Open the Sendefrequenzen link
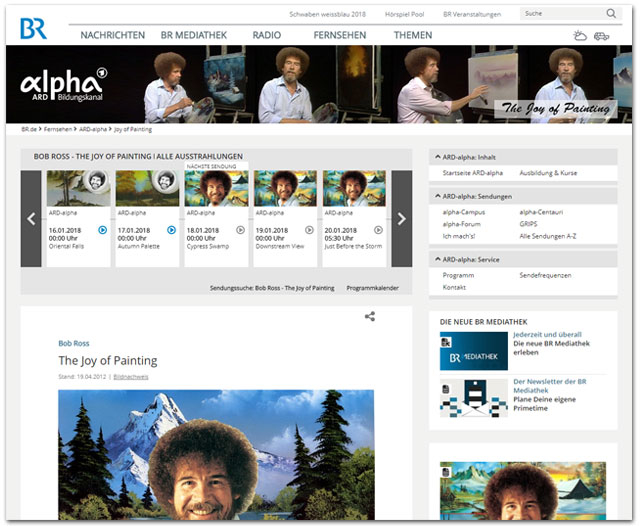The width and height of the screenshot is (640, 526). (545, 275)
